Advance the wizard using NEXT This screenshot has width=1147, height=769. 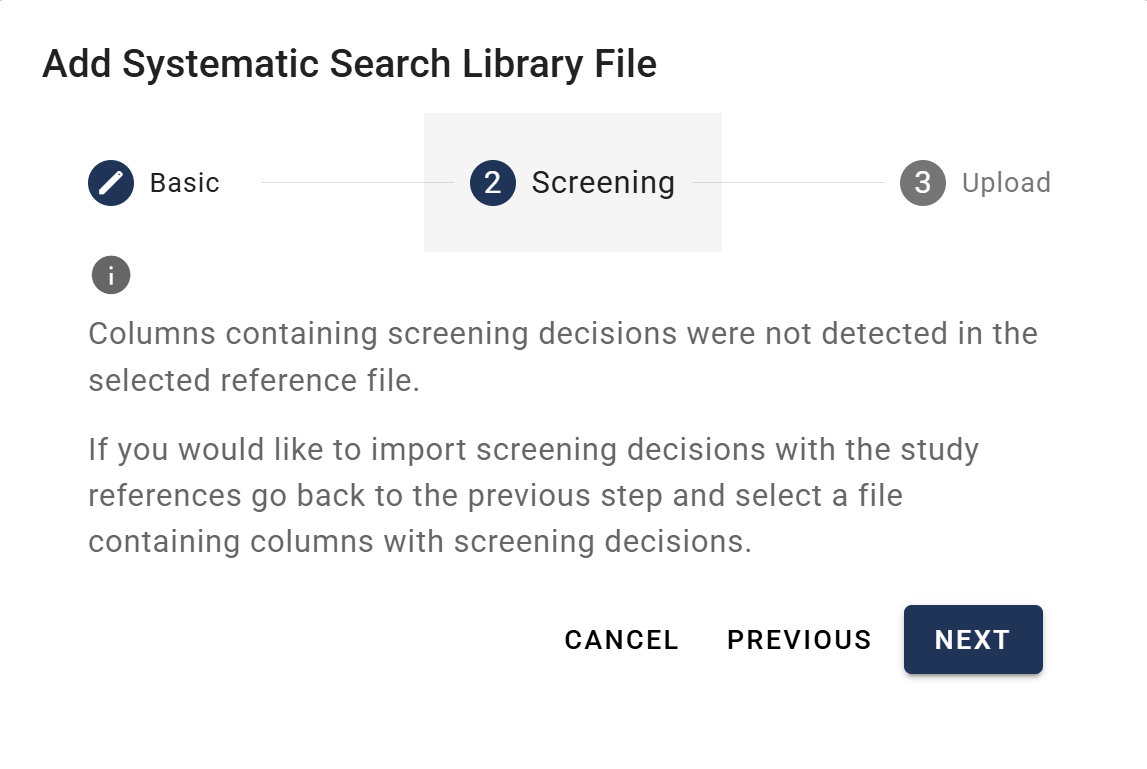click(972, 640)
